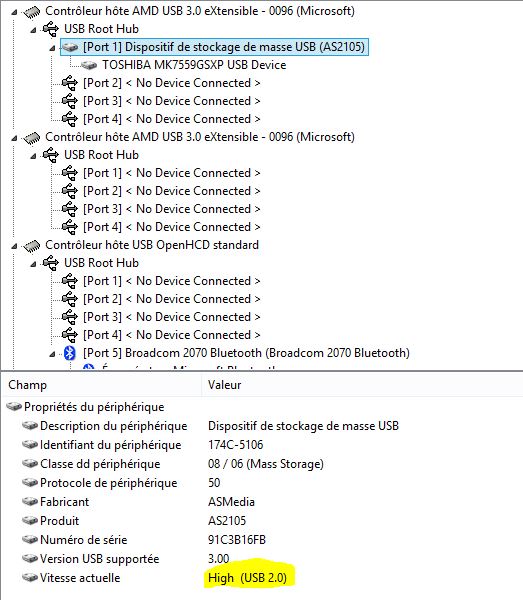The height and width of the screenshot is (600, 523).
Task: Click icon next to 'Fabricant' field
Action: point(30,501)
